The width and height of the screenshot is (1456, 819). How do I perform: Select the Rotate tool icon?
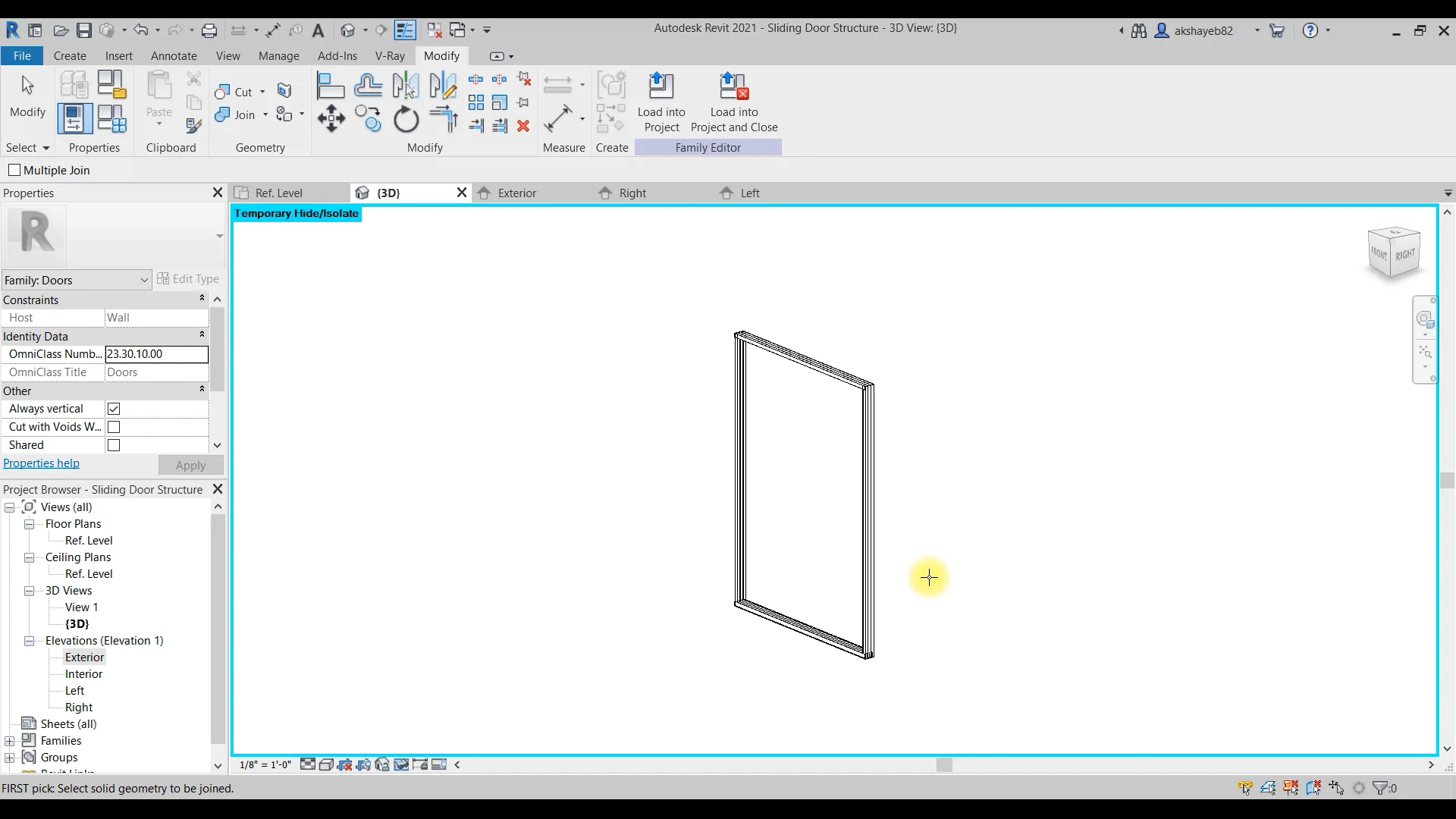click(406, 119)
